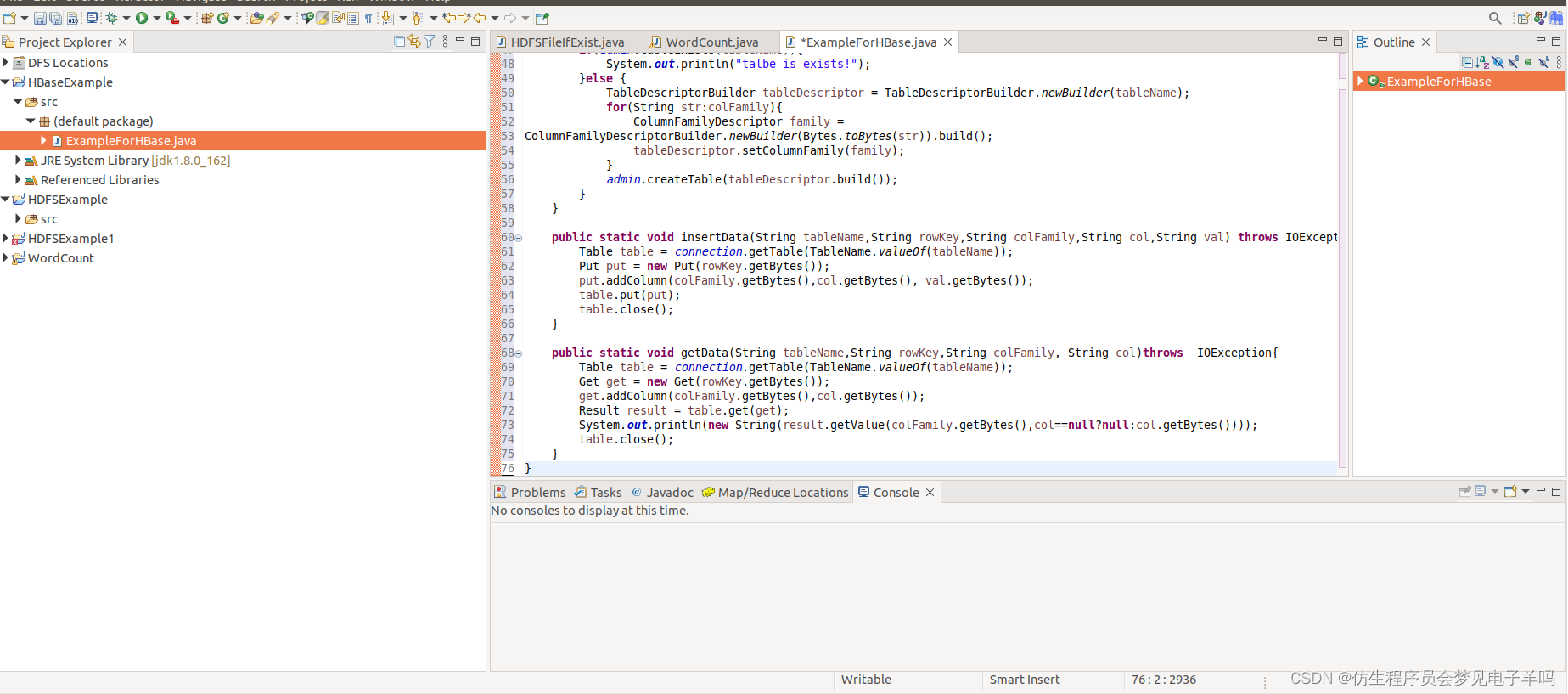Open the Project Explorer filter icon

coord(430,41)
